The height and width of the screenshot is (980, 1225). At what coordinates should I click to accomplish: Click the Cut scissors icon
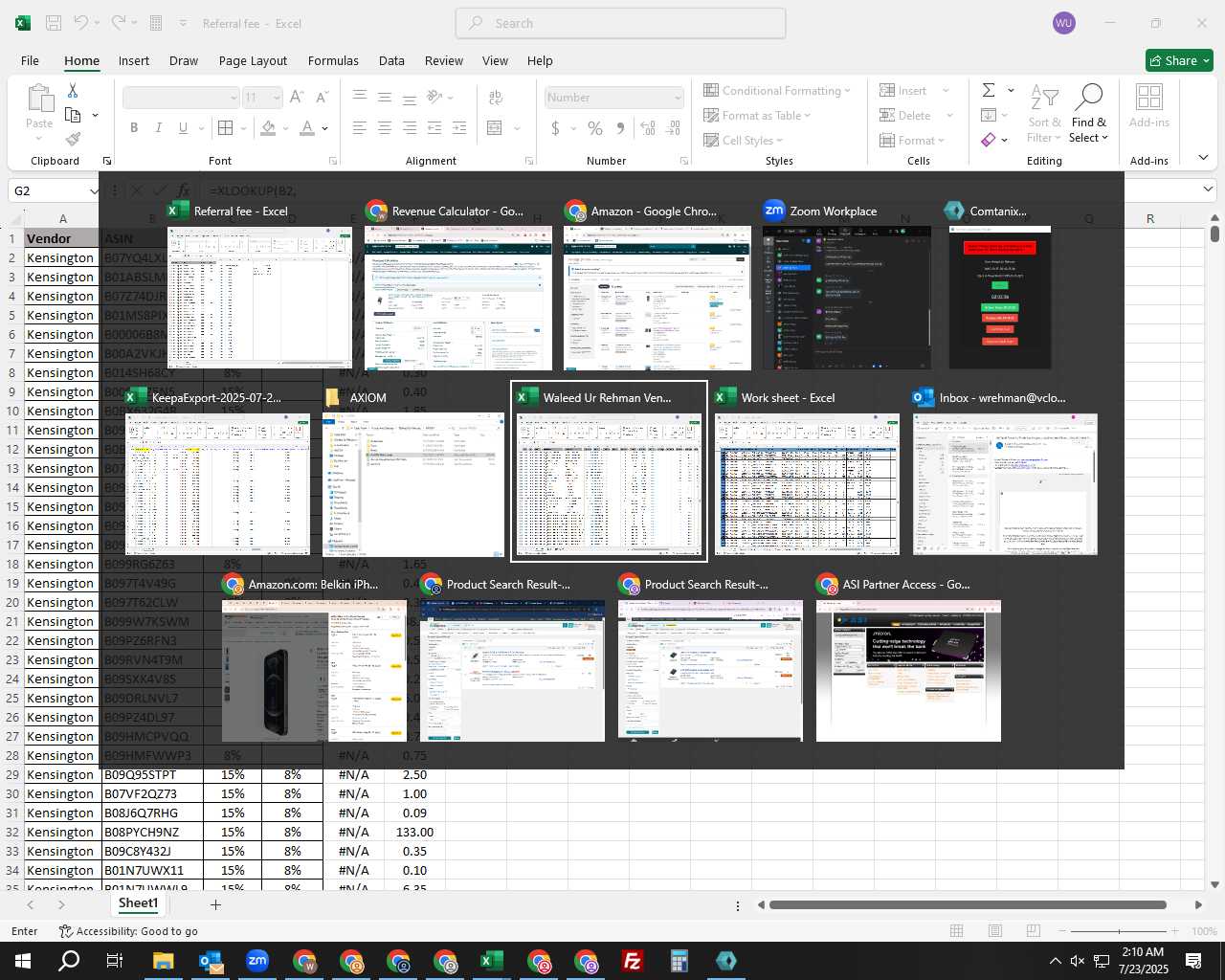point(73,90)
